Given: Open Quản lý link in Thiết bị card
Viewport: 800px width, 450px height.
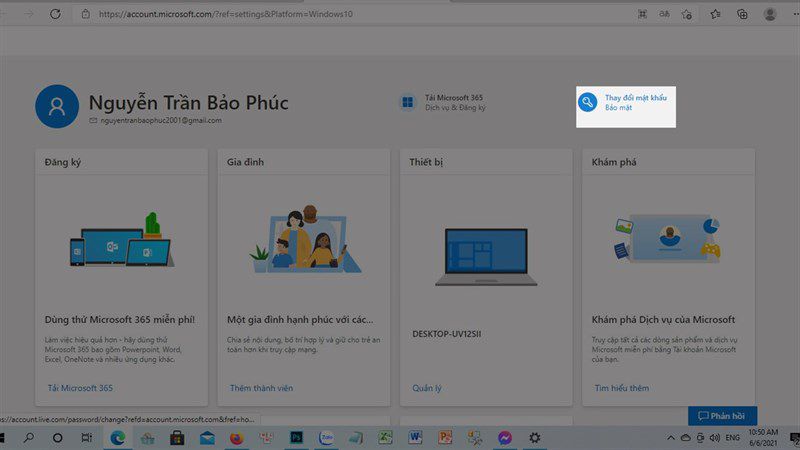Looking at the screenshot, I should (427, 388).
